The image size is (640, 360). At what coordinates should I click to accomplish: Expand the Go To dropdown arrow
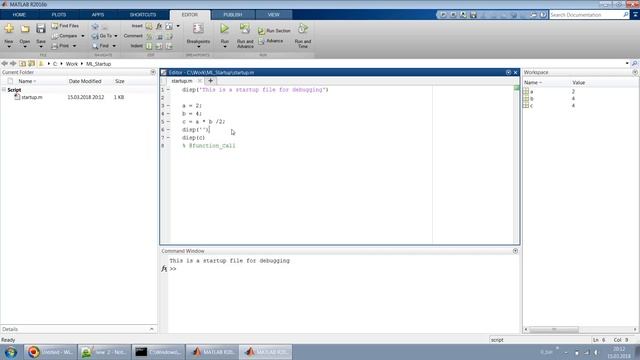(116, 36)
